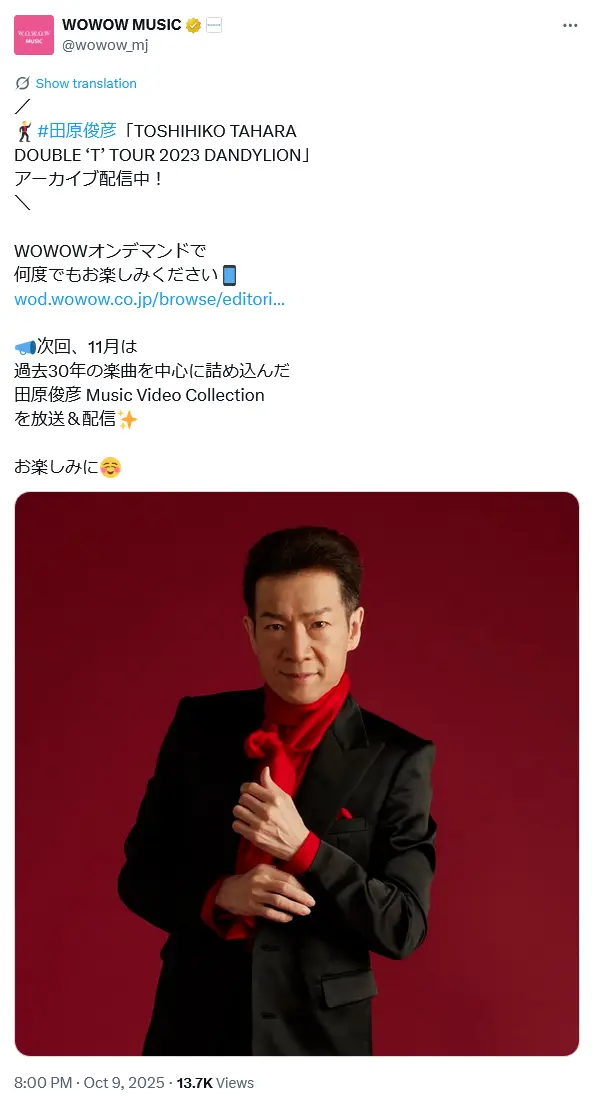Open the wod.wowow.co.jp link
Image resolution: width=595 pixels, height=1106 pixels.
tap(149, 299)
